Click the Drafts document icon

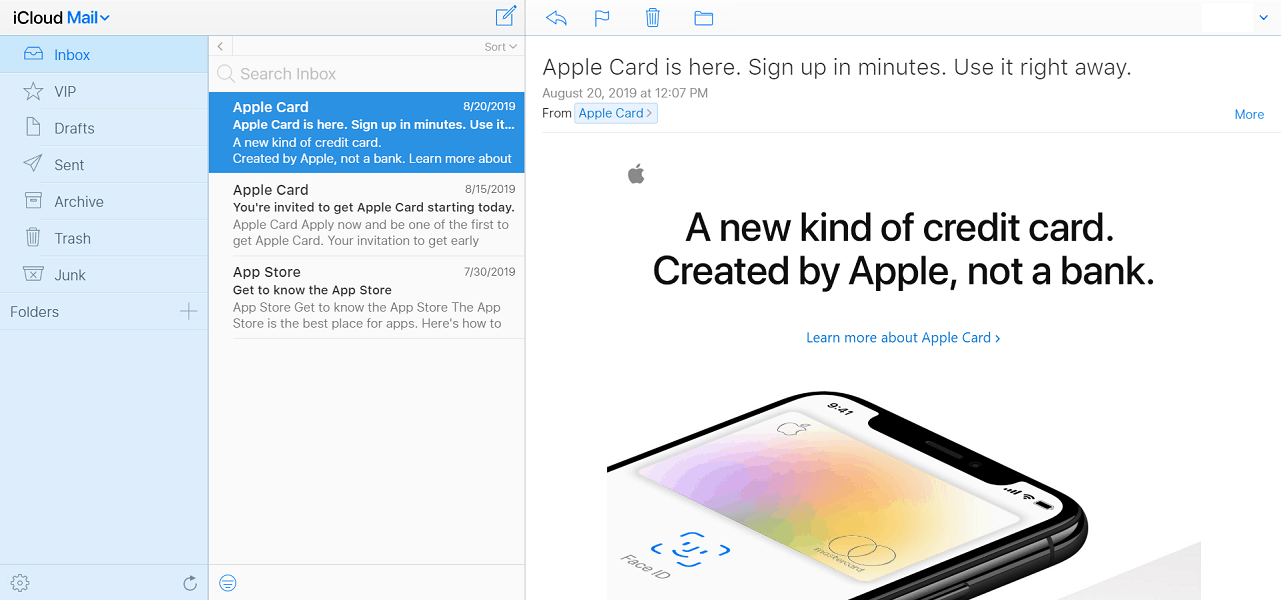33,127
